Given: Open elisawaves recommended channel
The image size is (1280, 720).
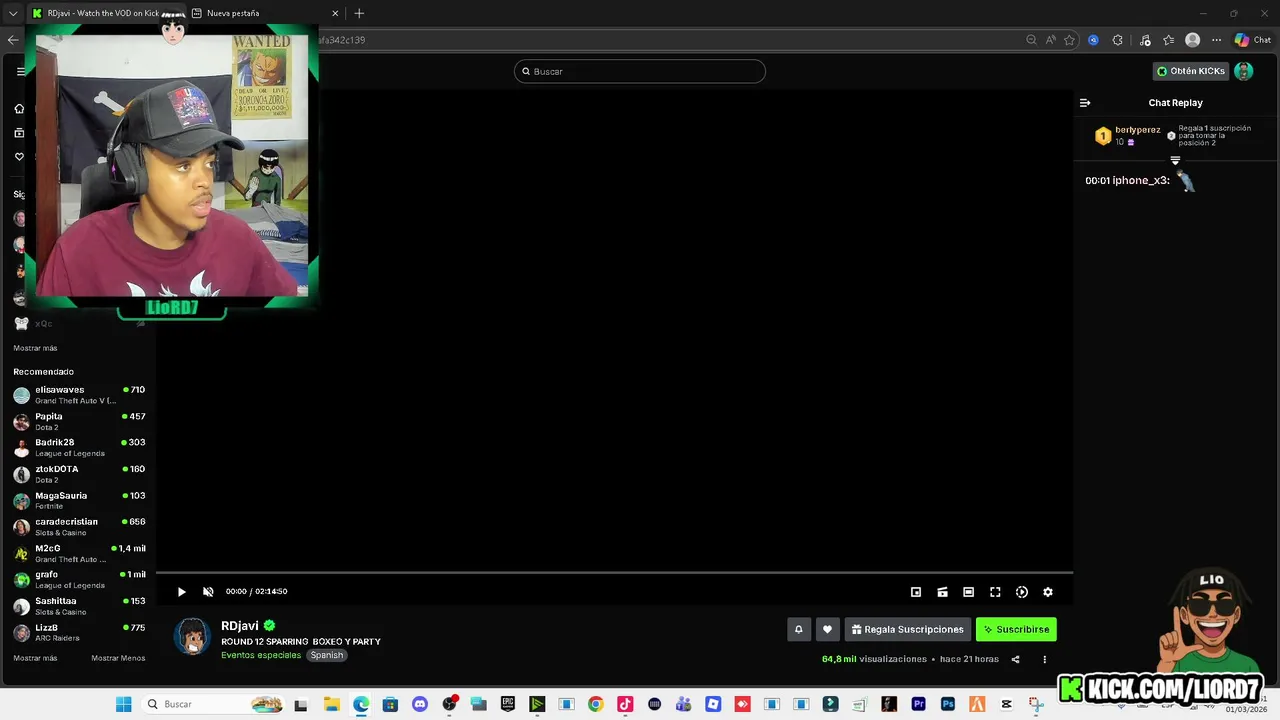Looking at the screenshot, I should click(79, 395).
